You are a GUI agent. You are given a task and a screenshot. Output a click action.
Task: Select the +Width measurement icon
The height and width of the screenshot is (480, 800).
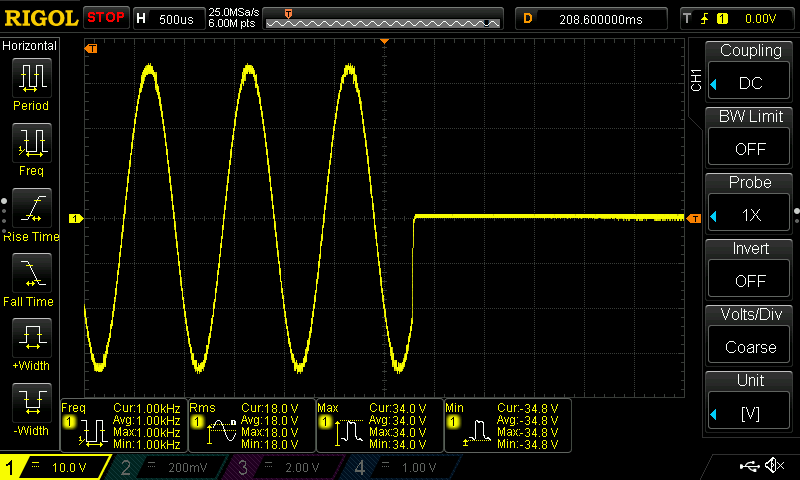(30, 339)
